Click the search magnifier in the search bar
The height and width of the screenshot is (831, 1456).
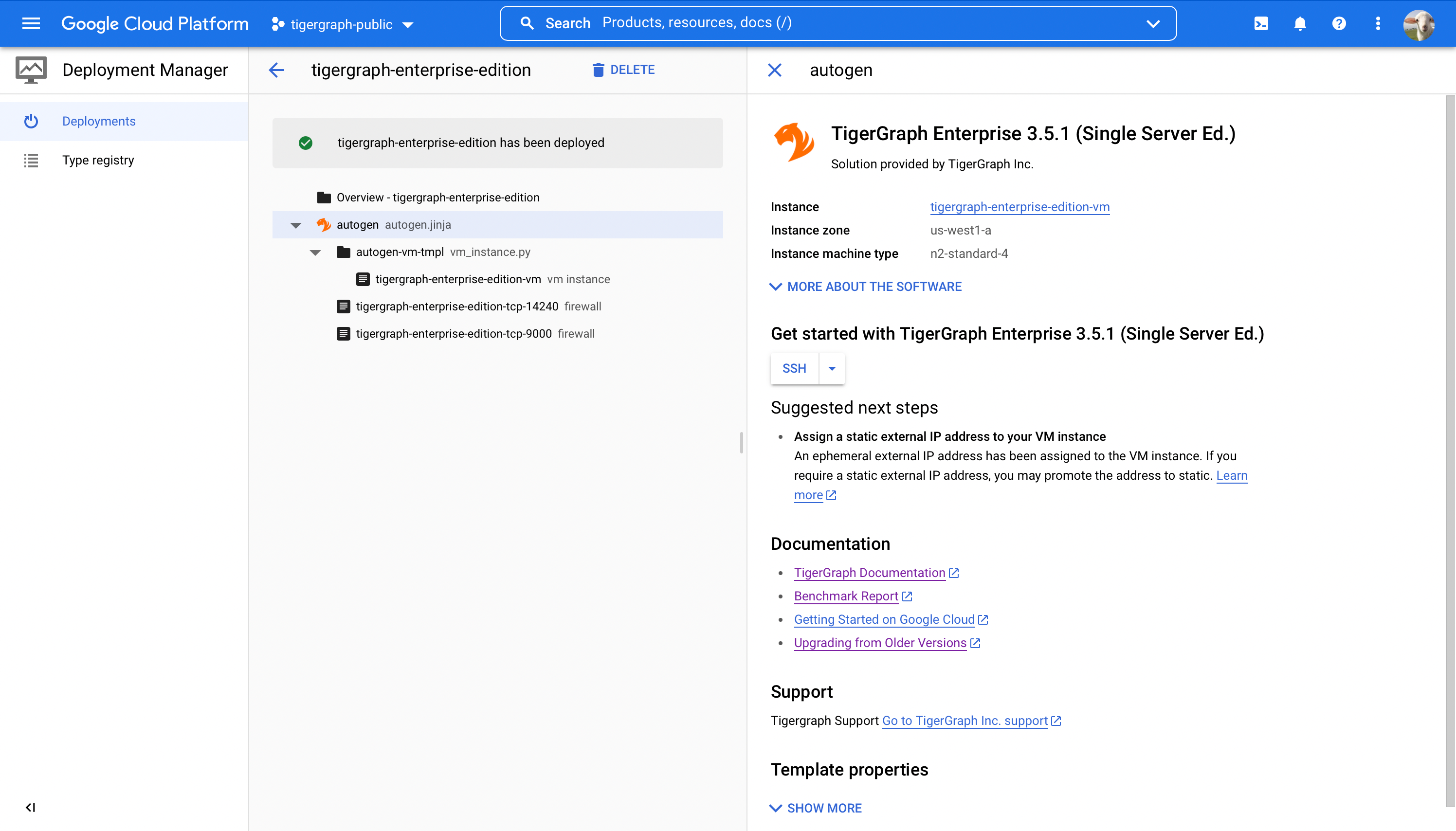click(527, 23)
